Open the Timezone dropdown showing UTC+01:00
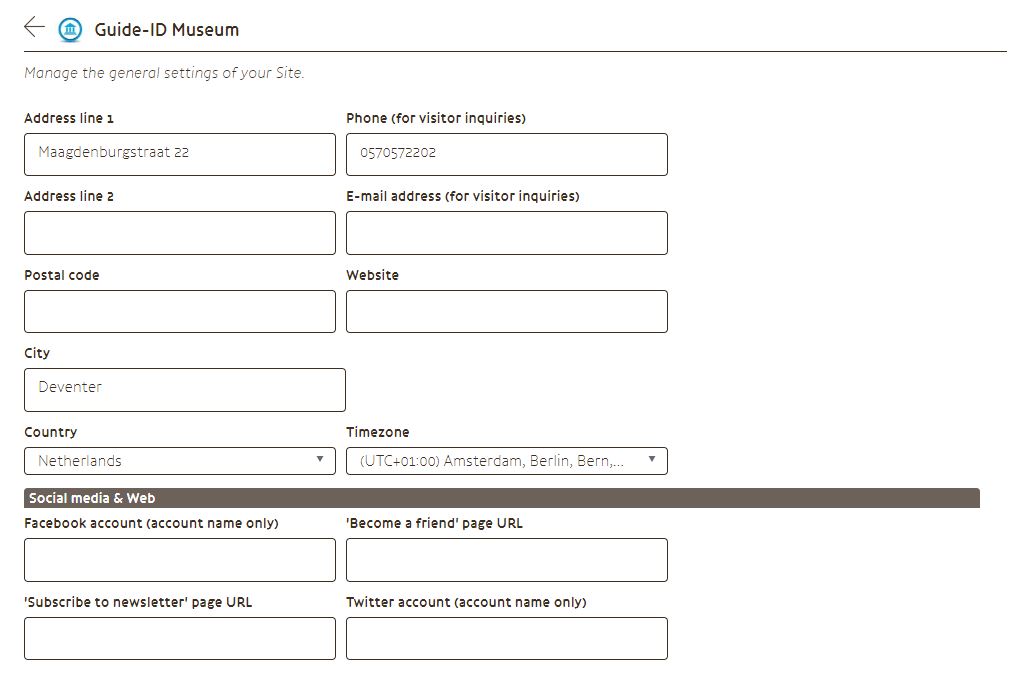 (507, 461)
